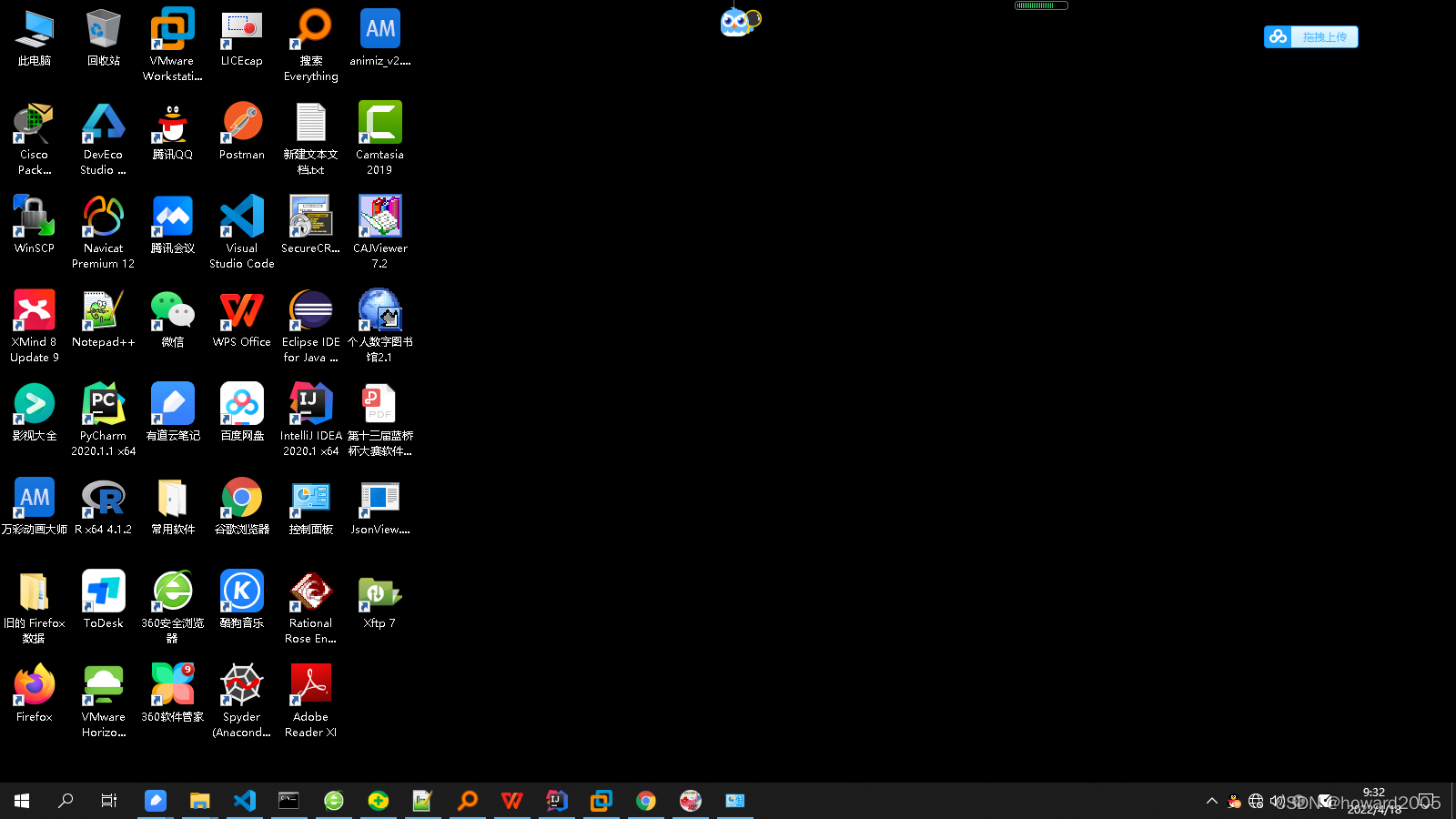Launch 百度网盘 desktop icon
Image resolution: width=1456 pixels, height=819 pixels.
[242, 411]
